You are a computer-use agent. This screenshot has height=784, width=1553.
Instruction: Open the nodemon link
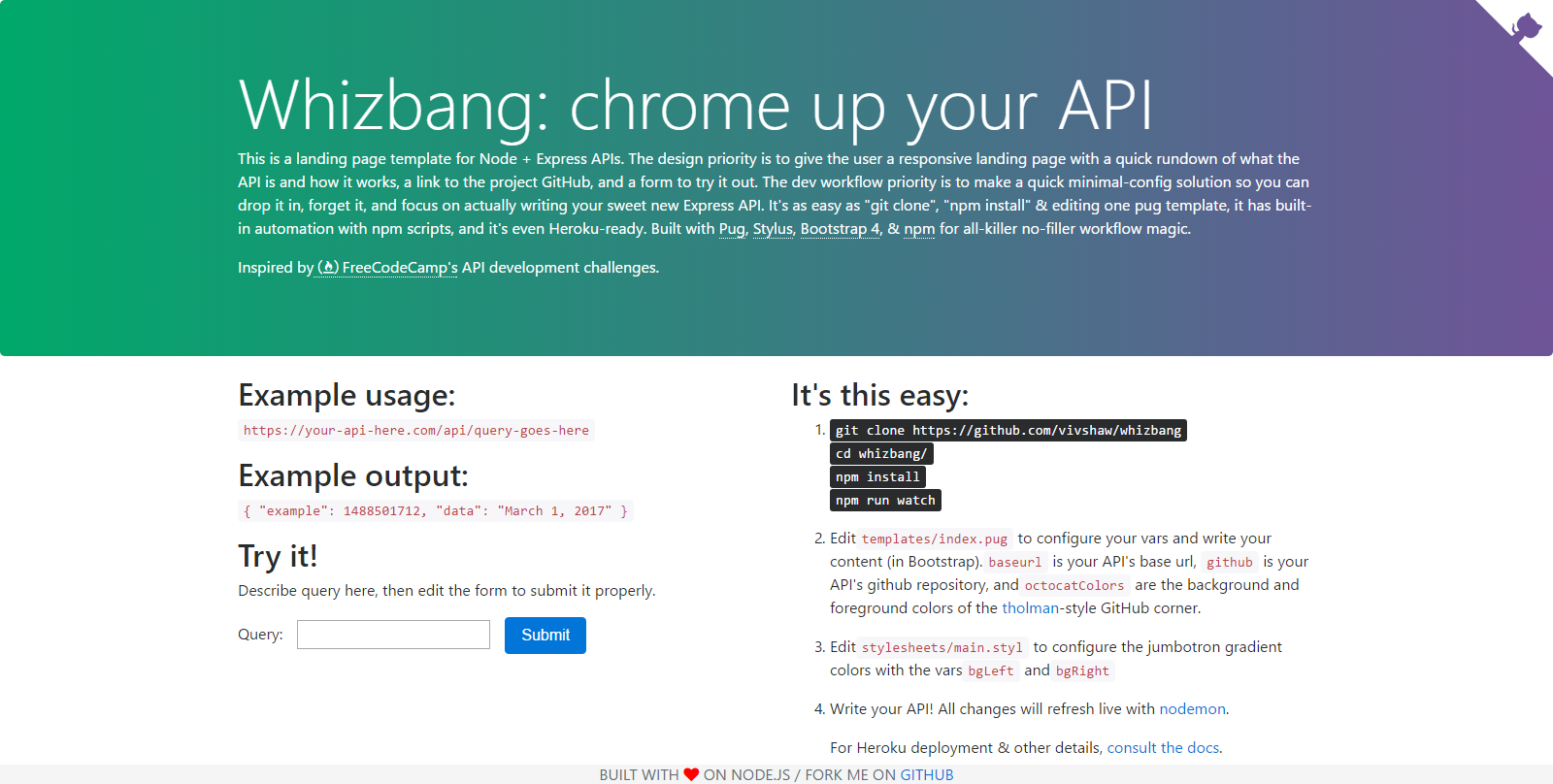tap(1192, 709)
